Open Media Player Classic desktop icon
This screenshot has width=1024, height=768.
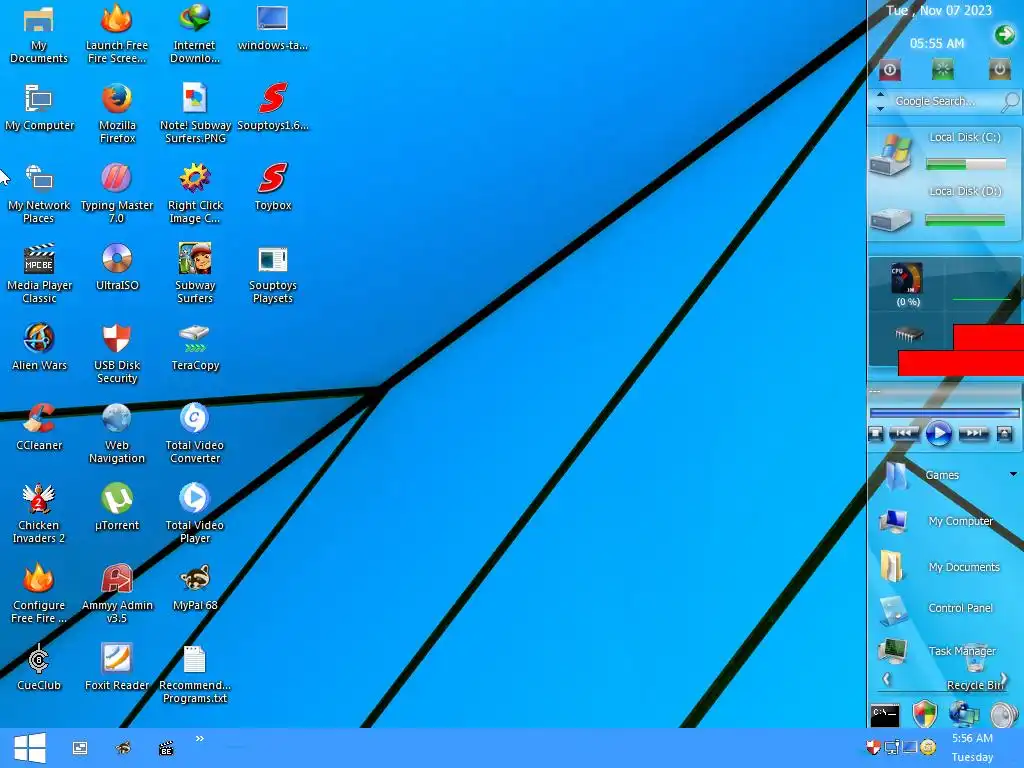(x=39, y=274)
